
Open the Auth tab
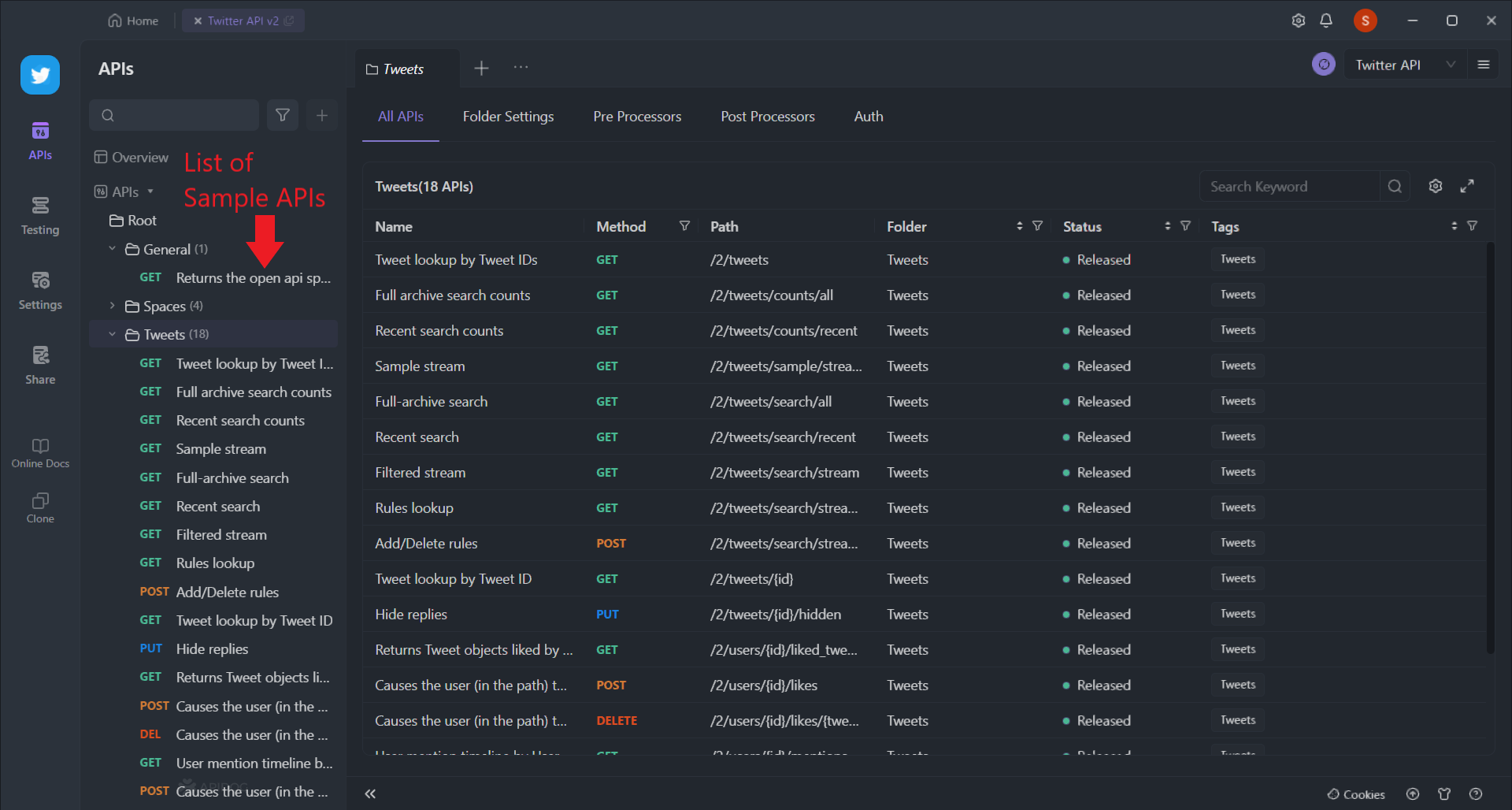coord(869,117)
